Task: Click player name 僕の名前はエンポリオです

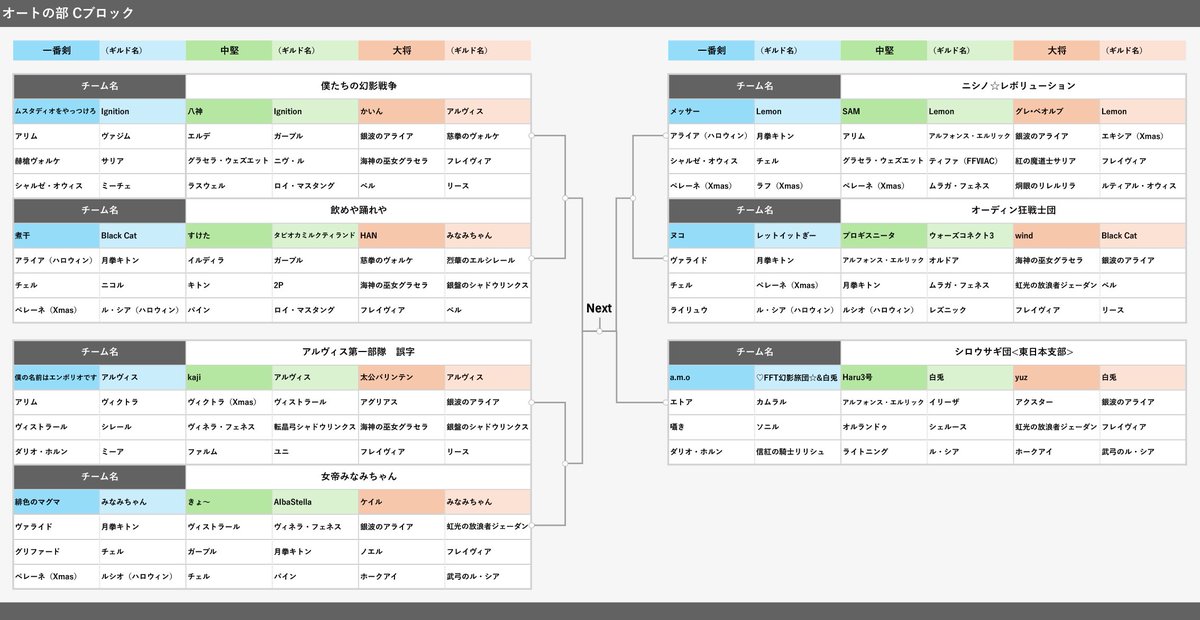Action: pos(56,377)
